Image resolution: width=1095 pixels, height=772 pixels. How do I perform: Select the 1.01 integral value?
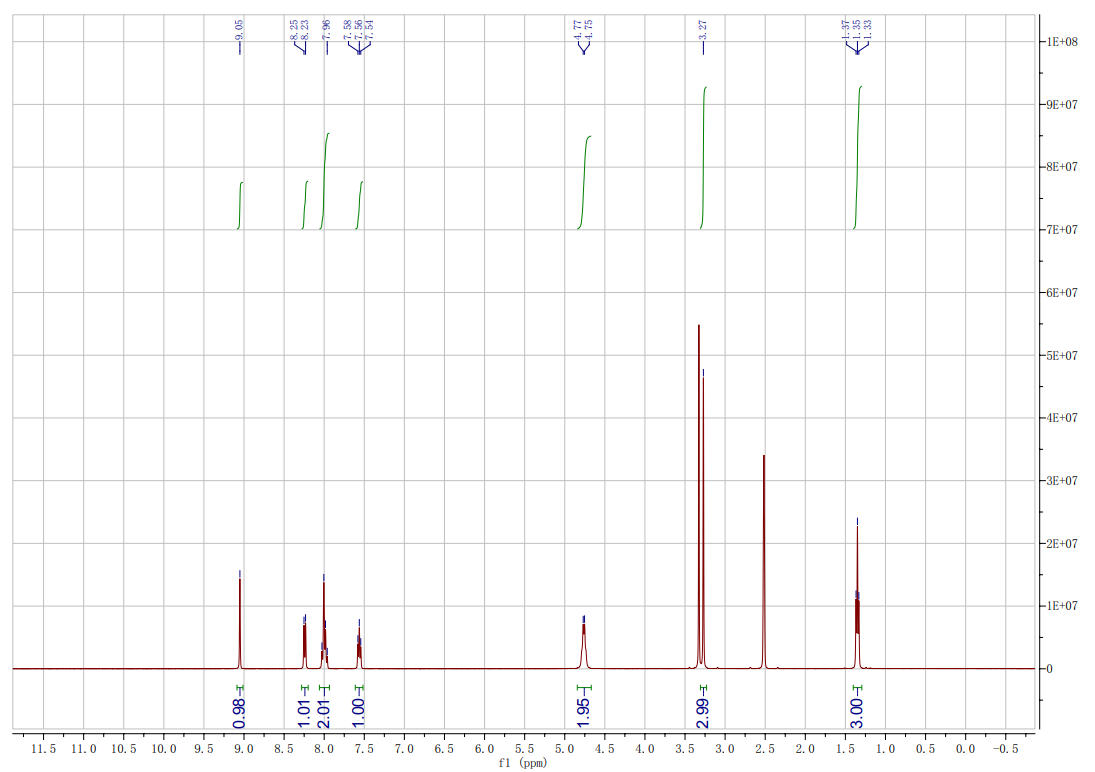(x=304, y=713)
